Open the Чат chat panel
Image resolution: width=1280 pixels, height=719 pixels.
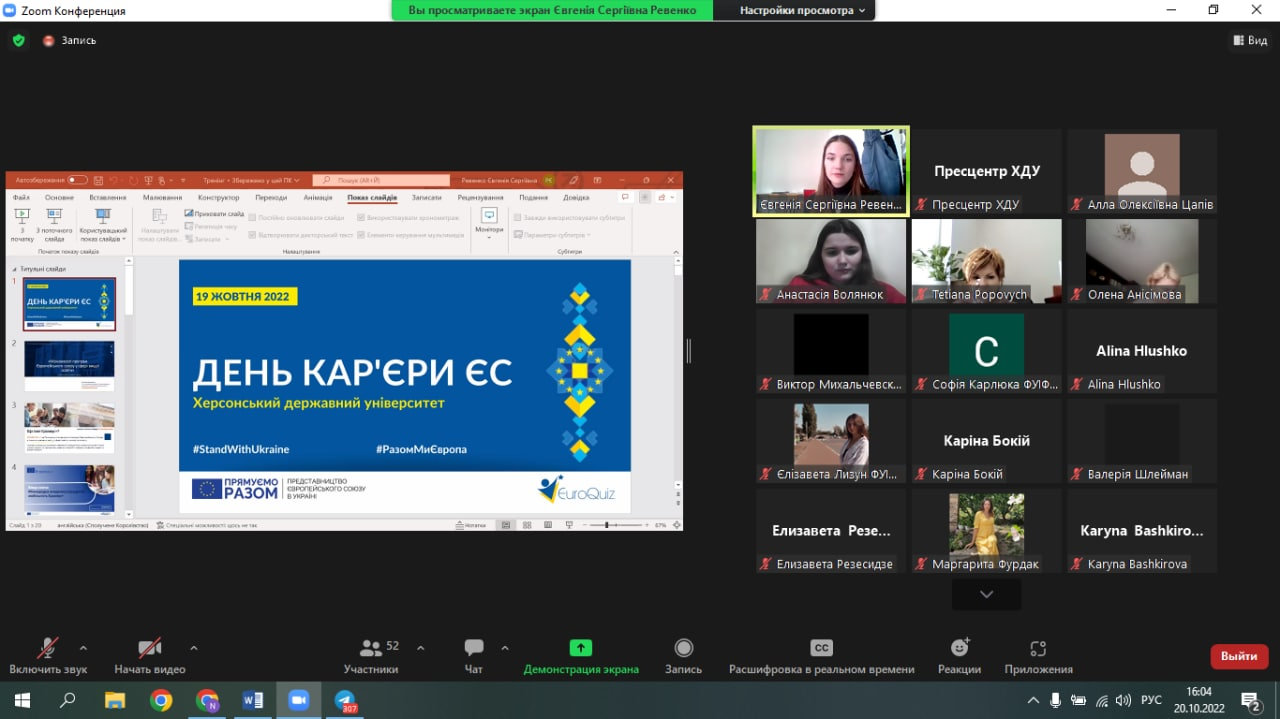474,656
